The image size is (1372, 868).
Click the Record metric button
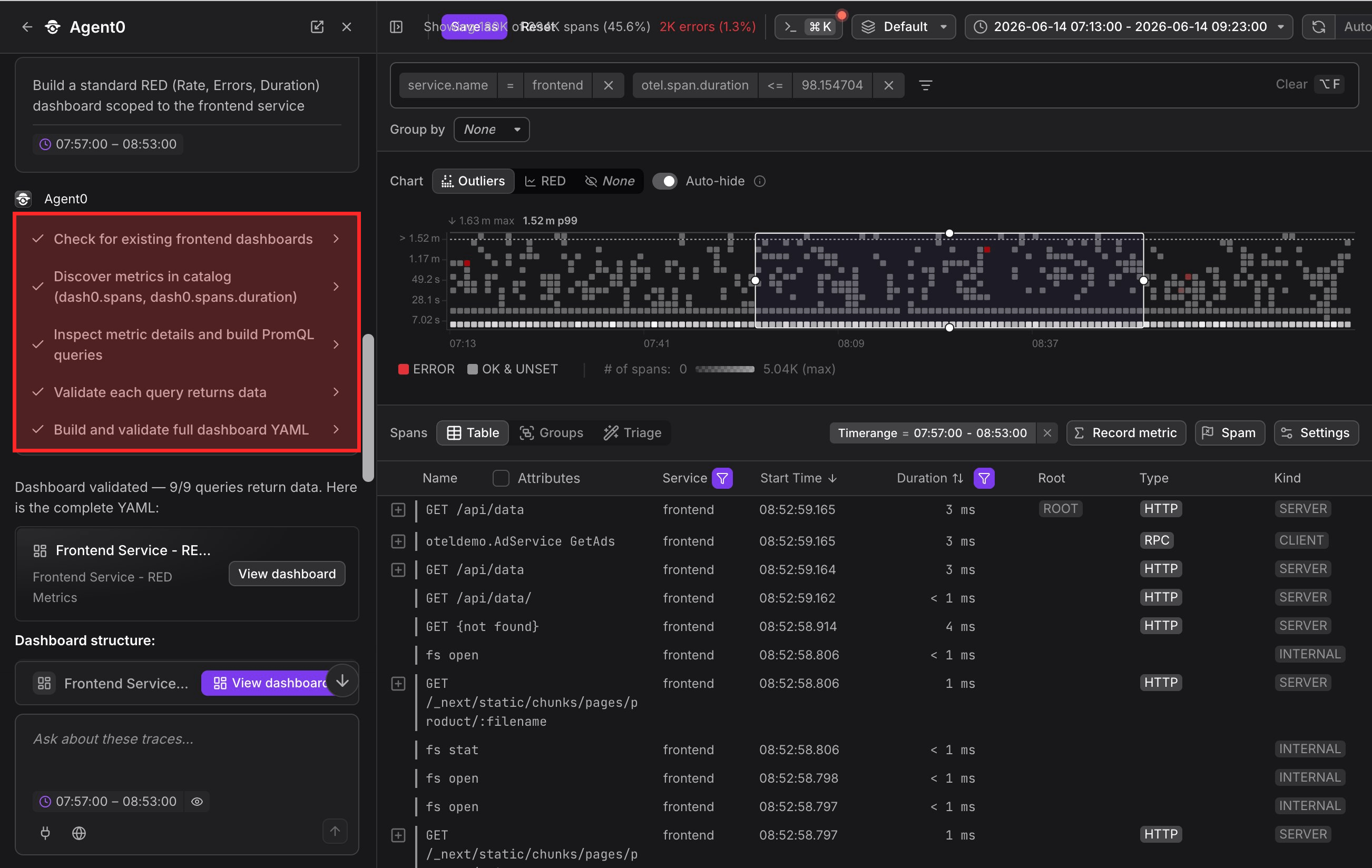pos(1126,433)
